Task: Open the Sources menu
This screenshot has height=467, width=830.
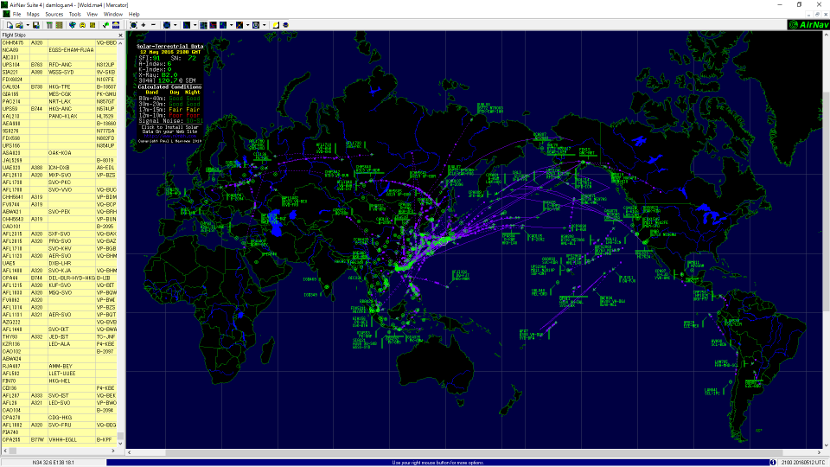Action: coord(54,15)
